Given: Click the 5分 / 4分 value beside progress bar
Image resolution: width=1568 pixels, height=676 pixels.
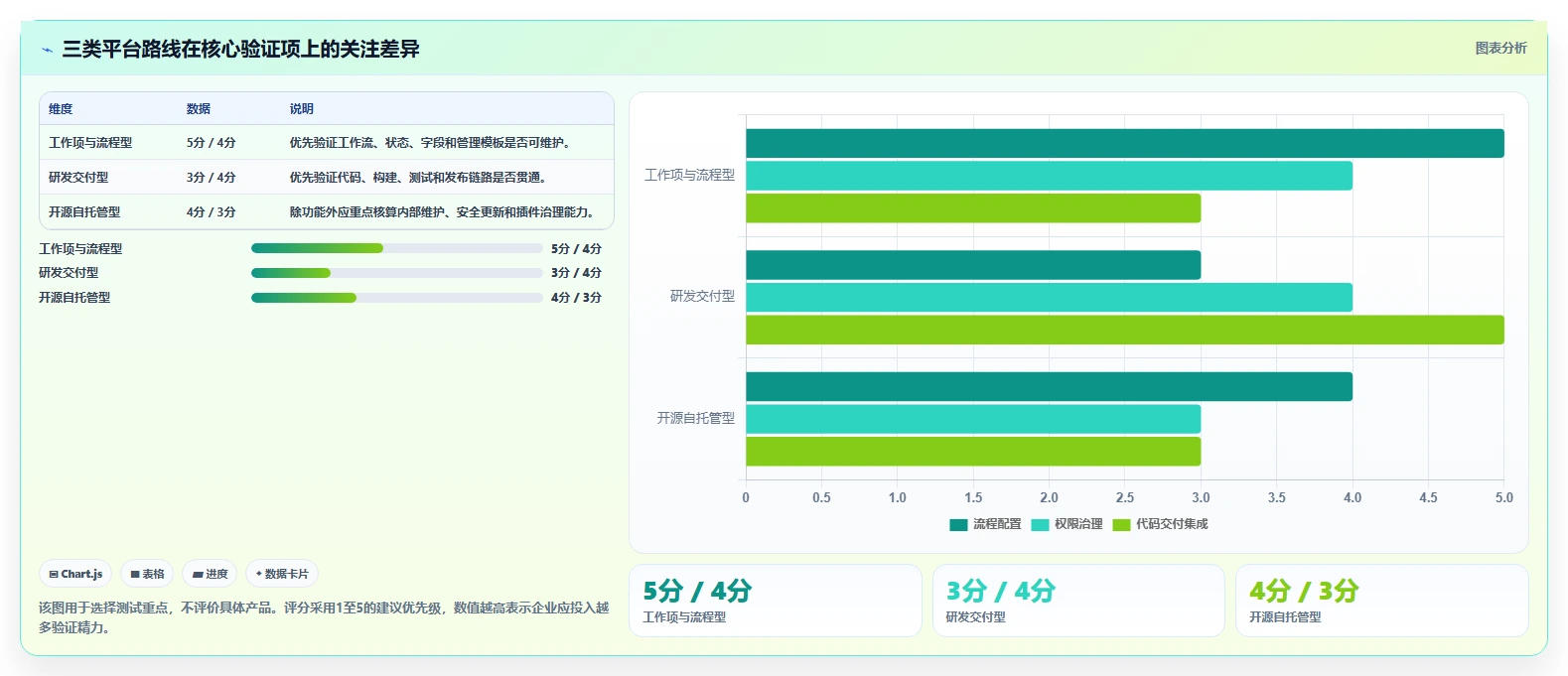Looking at the screenshot, I should pyautogui.click(x=576, y=249).
